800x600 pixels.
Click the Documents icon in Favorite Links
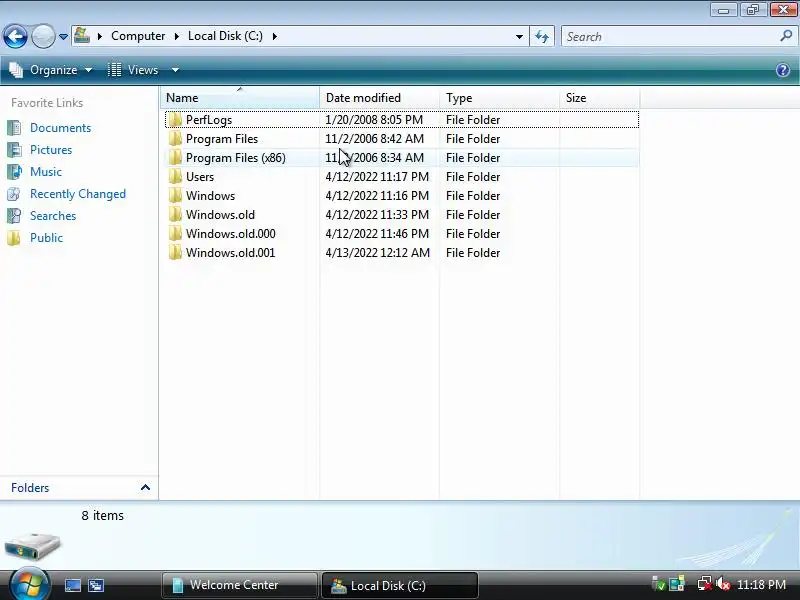click(x=14, y=128)
